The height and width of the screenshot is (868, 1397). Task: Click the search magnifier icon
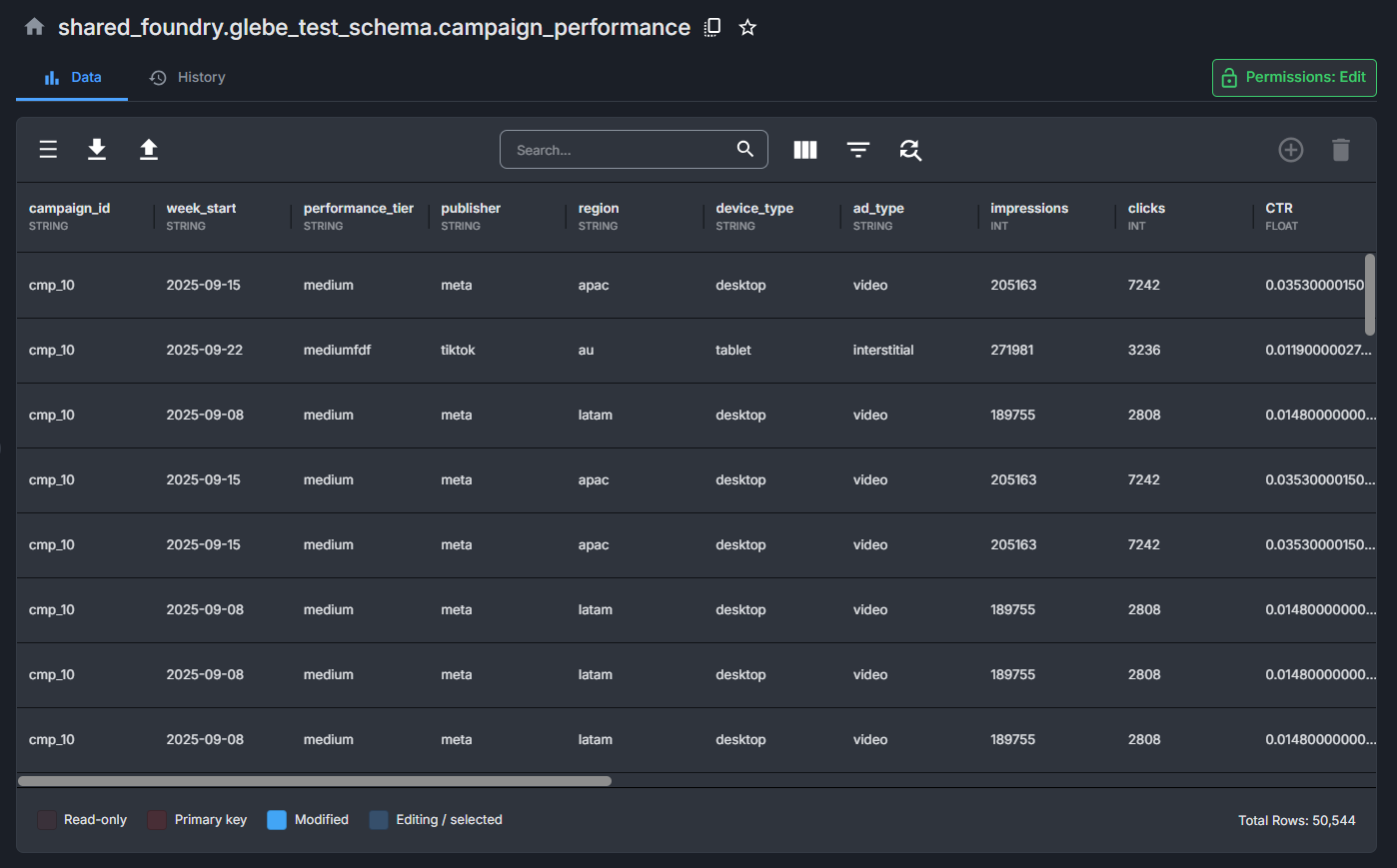pos(745,149)
